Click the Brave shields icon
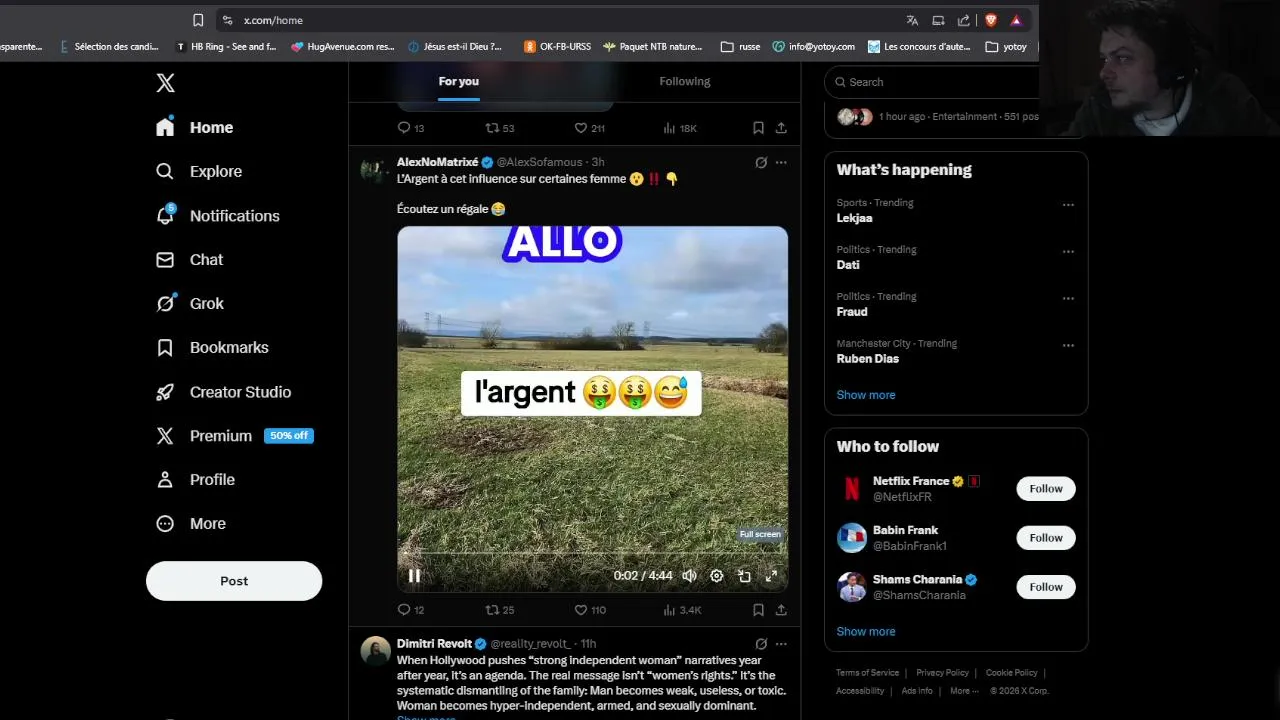Viewport: 1280px width, 720px height. click(x=991, y=20)
